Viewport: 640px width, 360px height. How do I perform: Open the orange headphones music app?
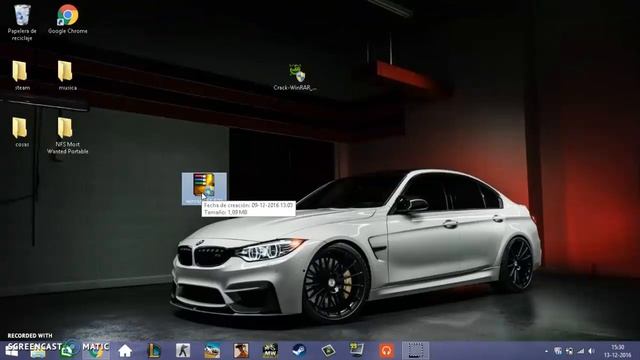386,351
